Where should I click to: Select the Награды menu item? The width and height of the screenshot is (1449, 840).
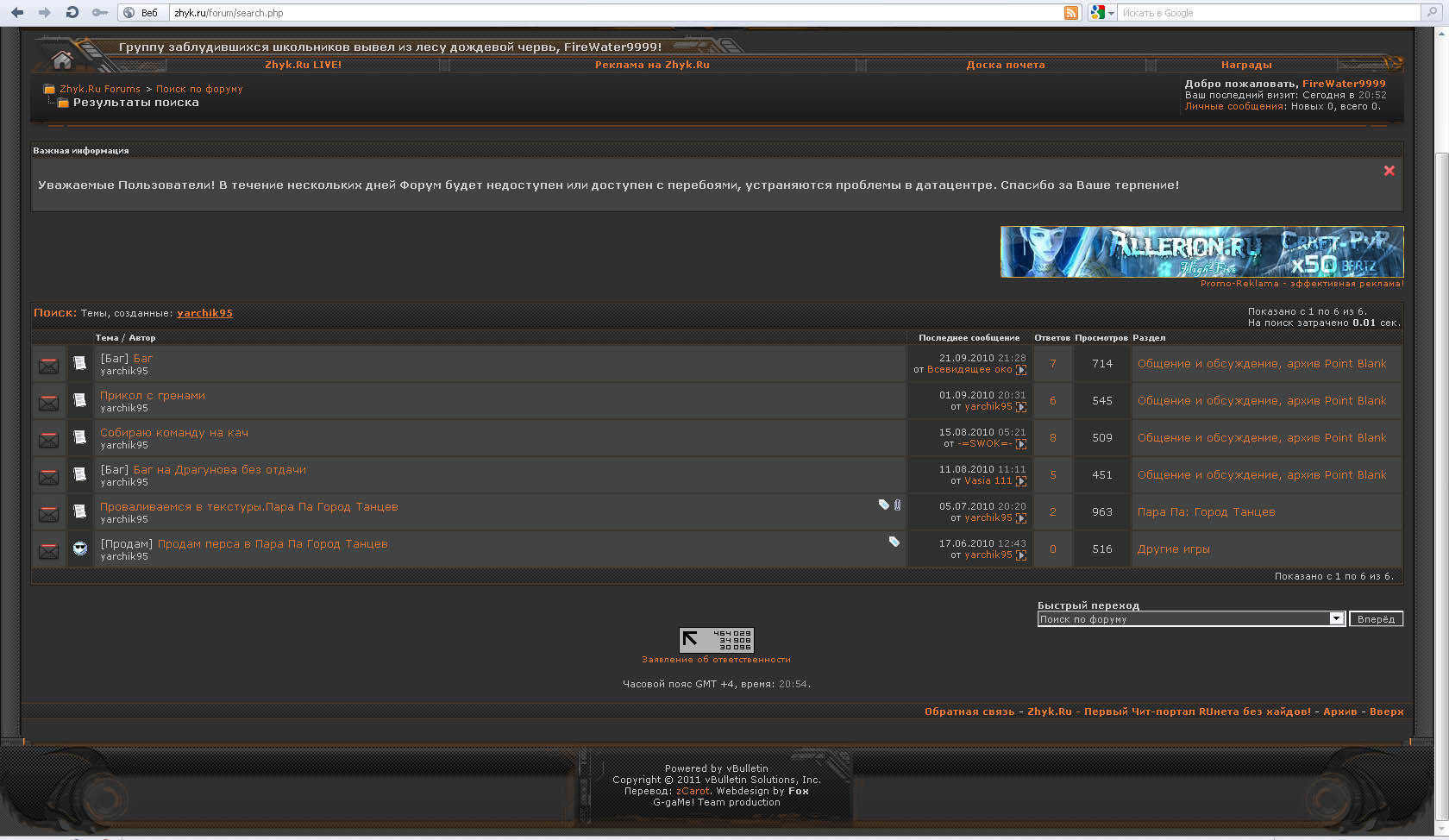tap(1245, 65)
